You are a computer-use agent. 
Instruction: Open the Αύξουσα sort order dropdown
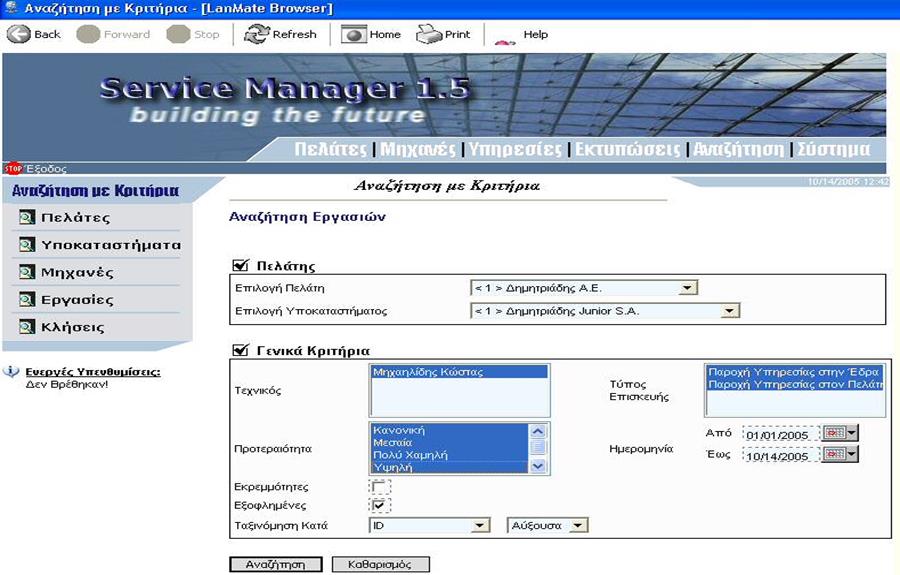(x=579, y=525)
